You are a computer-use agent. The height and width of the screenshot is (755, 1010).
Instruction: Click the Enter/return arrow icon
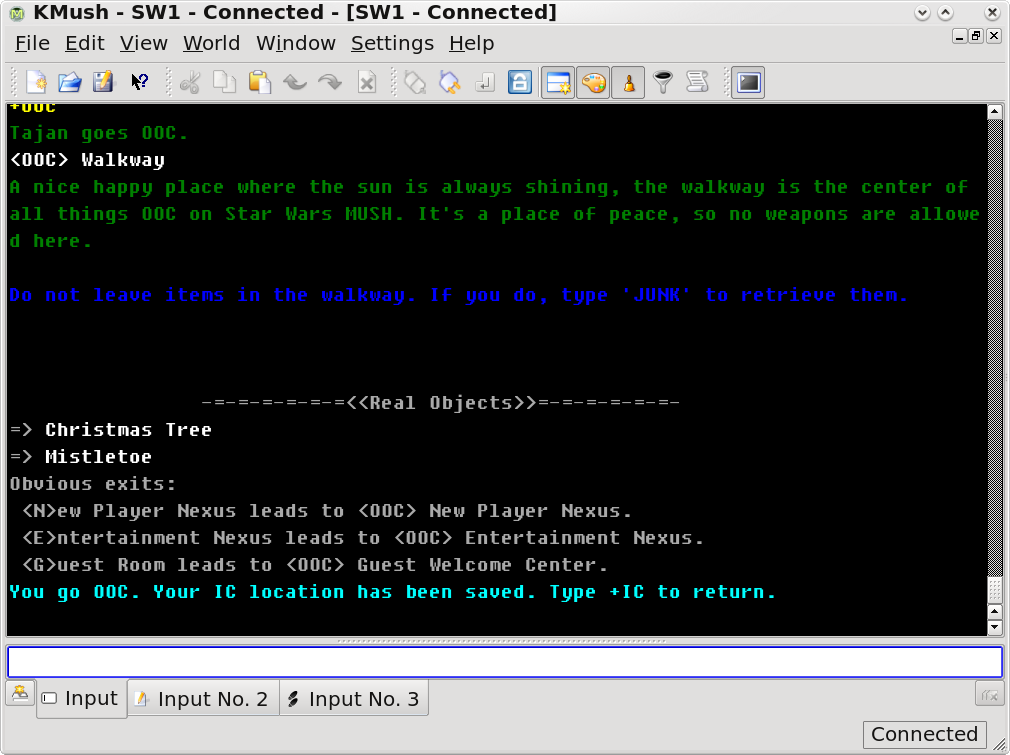click(484, 82)
